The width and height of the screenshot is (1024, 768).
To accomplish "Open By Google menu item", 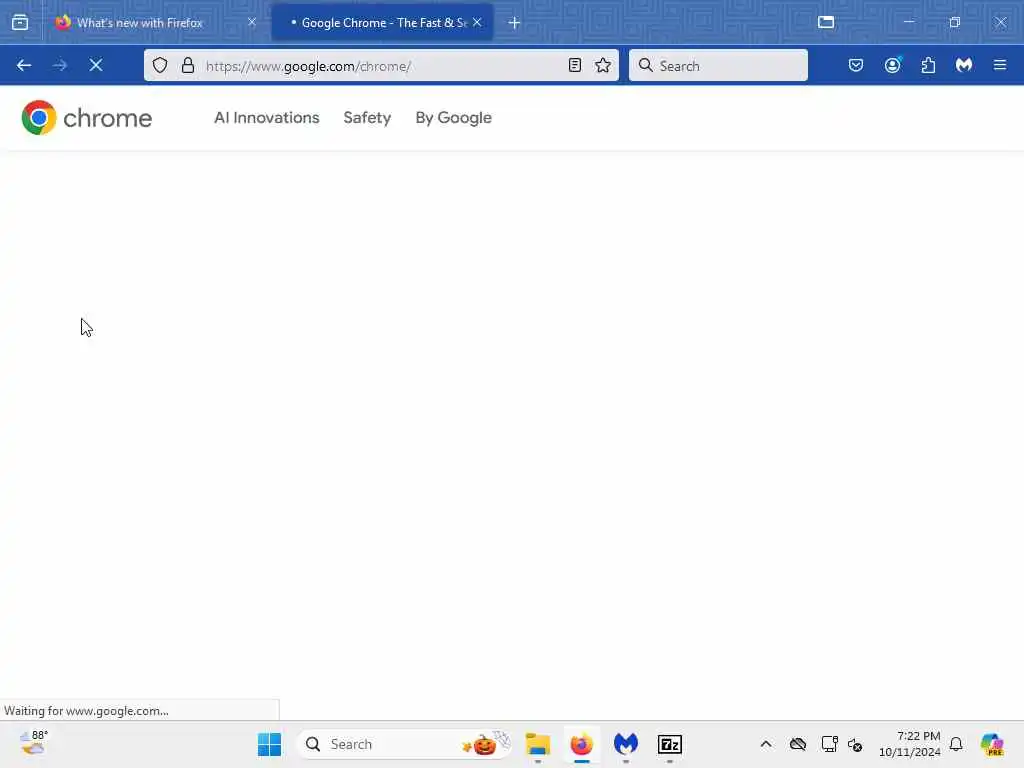I will (453, 118).
